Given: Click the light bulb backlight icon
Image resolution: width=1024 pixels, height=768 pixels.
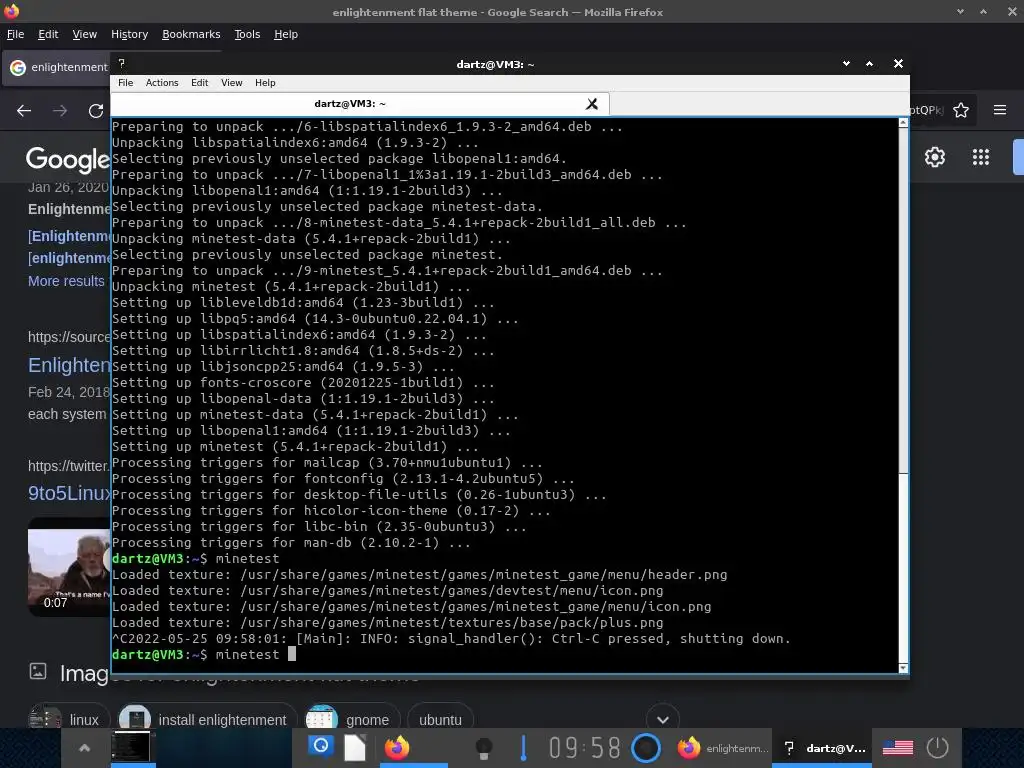Looking at the screenshot, I should (483, 748).
